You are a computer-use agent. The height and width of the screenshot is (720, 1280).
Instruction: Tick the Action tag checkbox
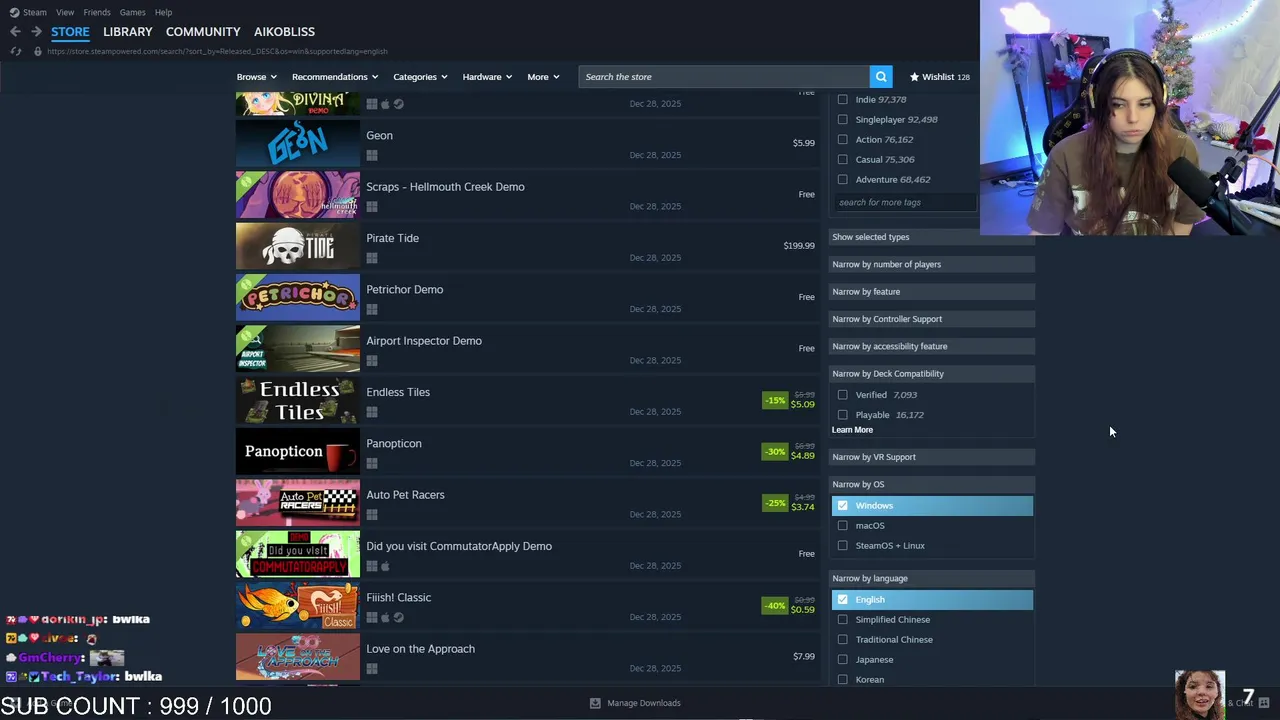842,139
